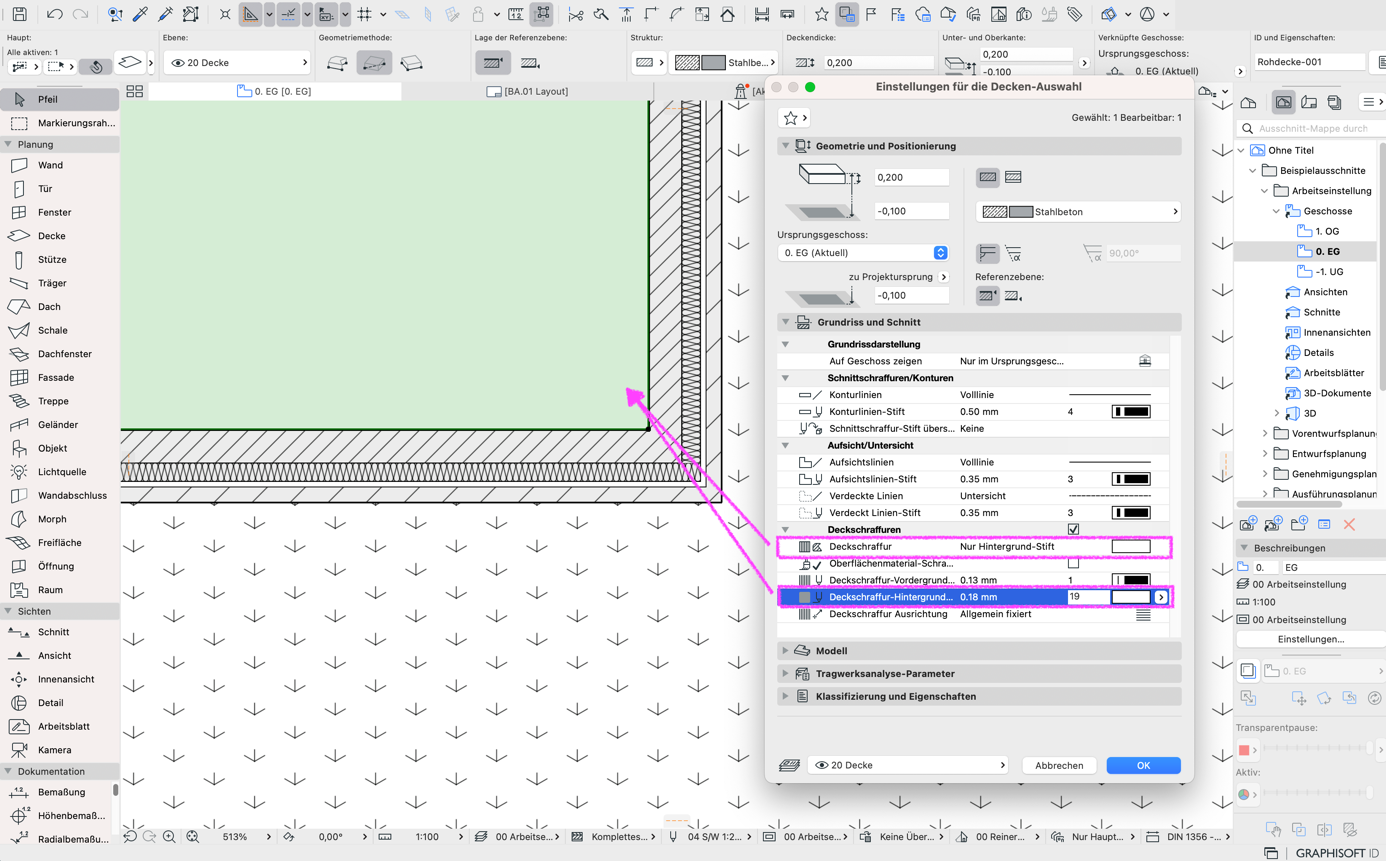Click the undo arrow in toolbar
Screen dimensions: 1386x861
(55, 14)
